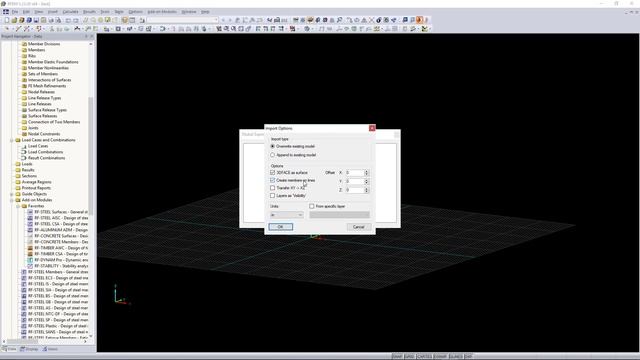Collapse Load Cases and Combinations node
The width and height of the screenshot is (640, 360).
11,140
